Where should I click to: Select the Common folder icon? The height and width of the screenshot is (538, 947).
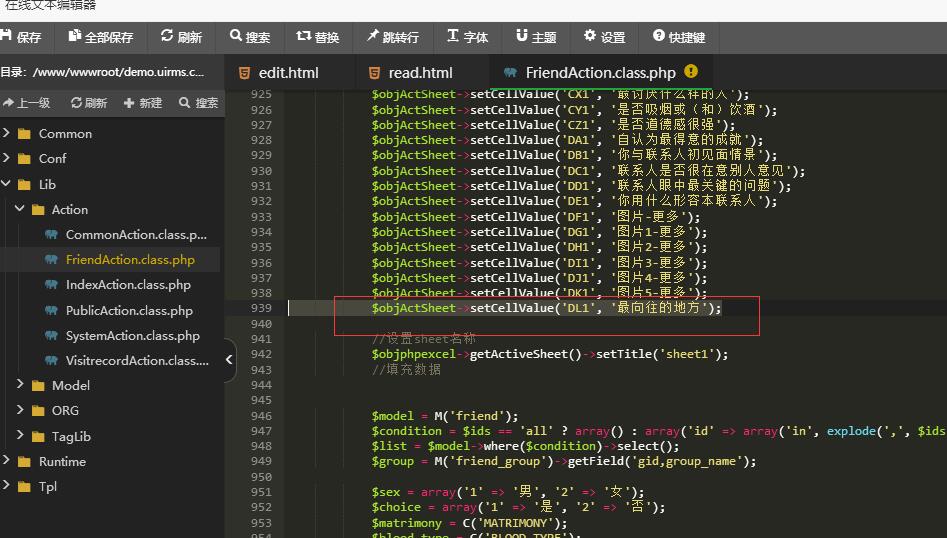(x=24, y=134)
